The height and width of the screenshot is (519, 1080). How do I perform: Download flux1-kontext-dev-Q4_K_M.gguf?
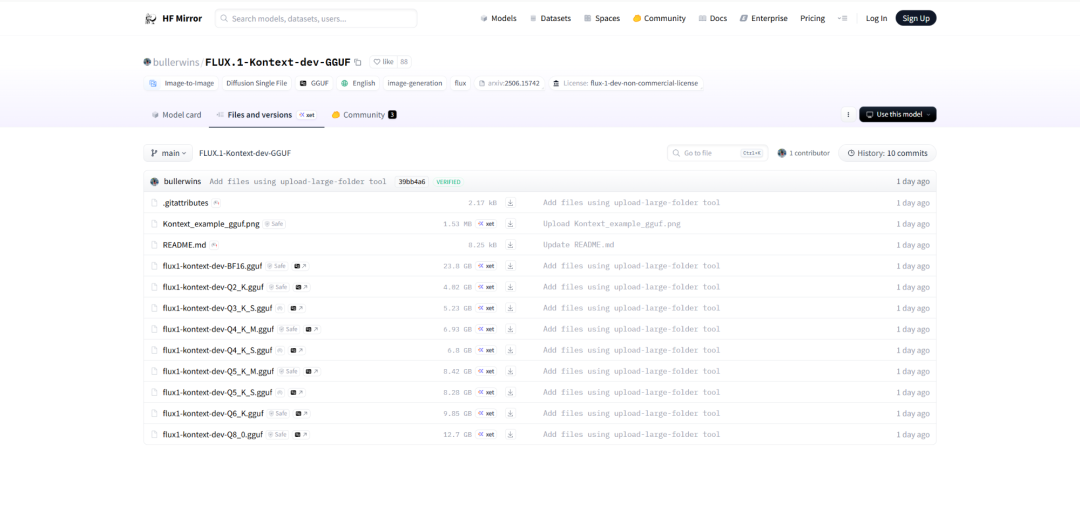pyautogui.click(x=510, y=329)
